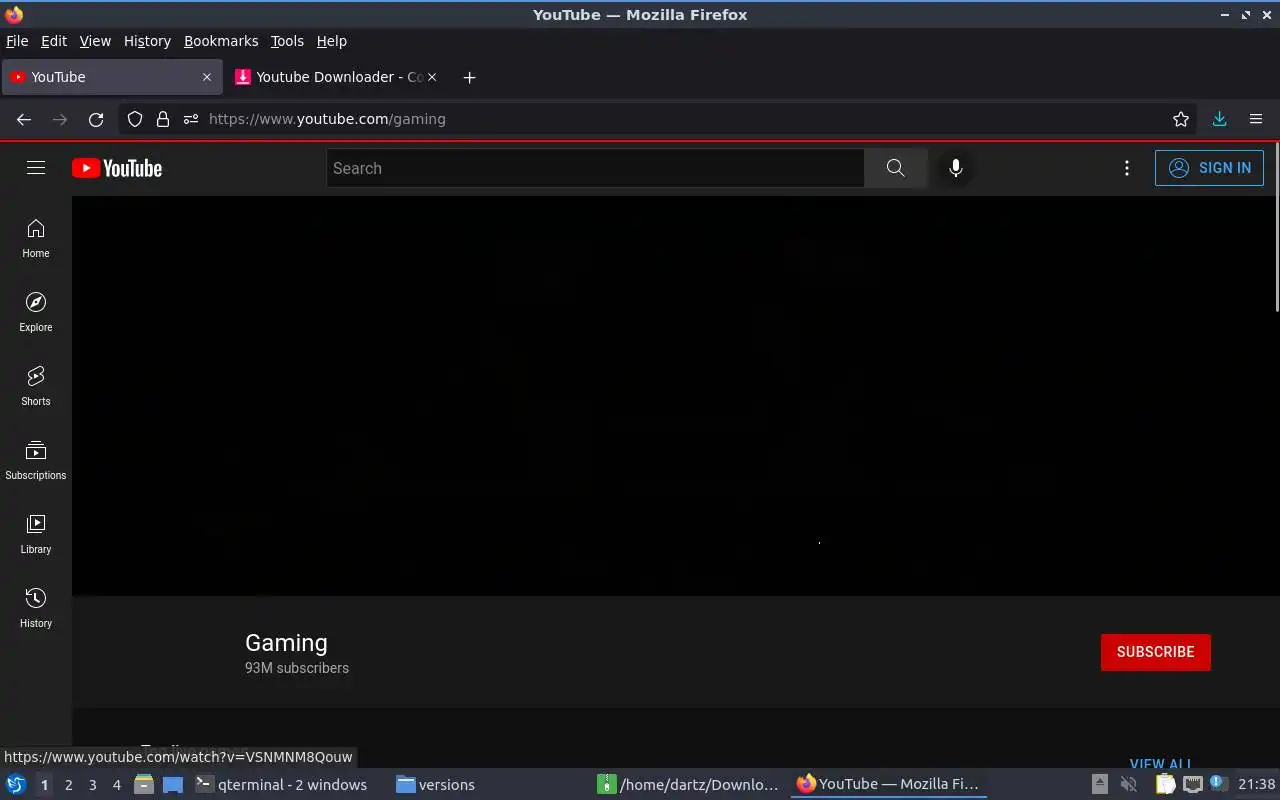Click the show desktop taskbar icon

click(173, 785)
